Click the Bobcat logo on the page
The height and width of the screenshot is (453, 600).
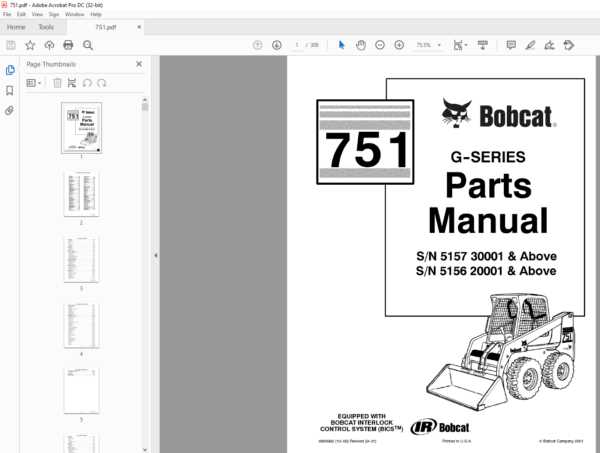point(499,114)
